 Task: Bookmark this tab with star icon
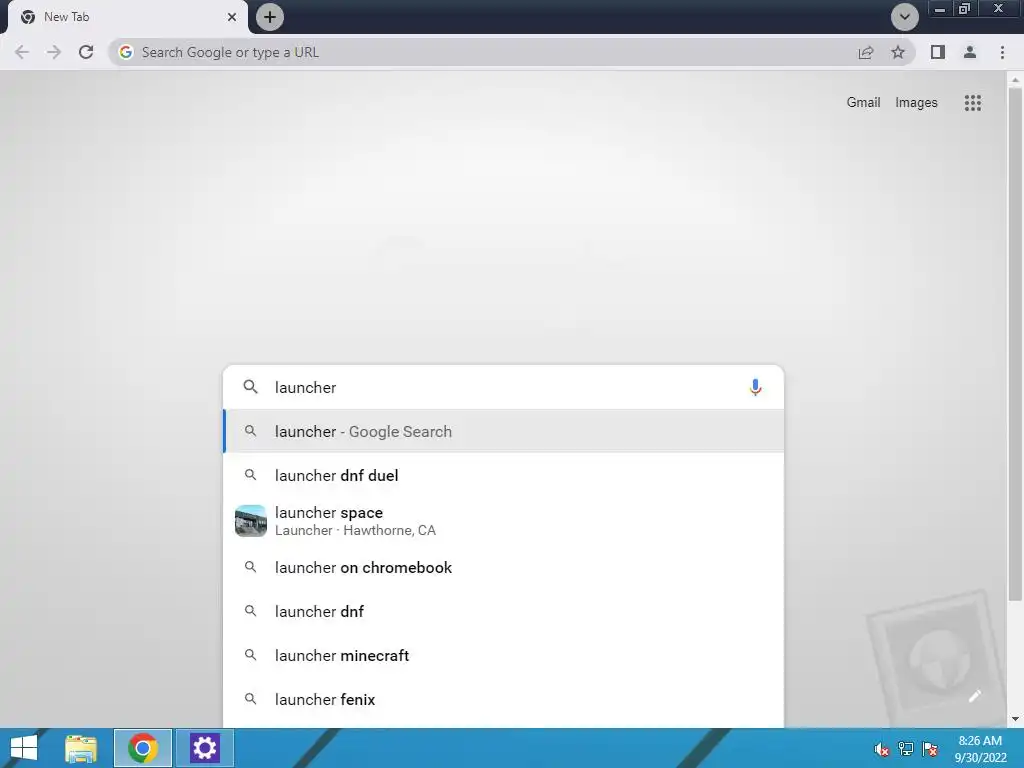click(898, 52)
